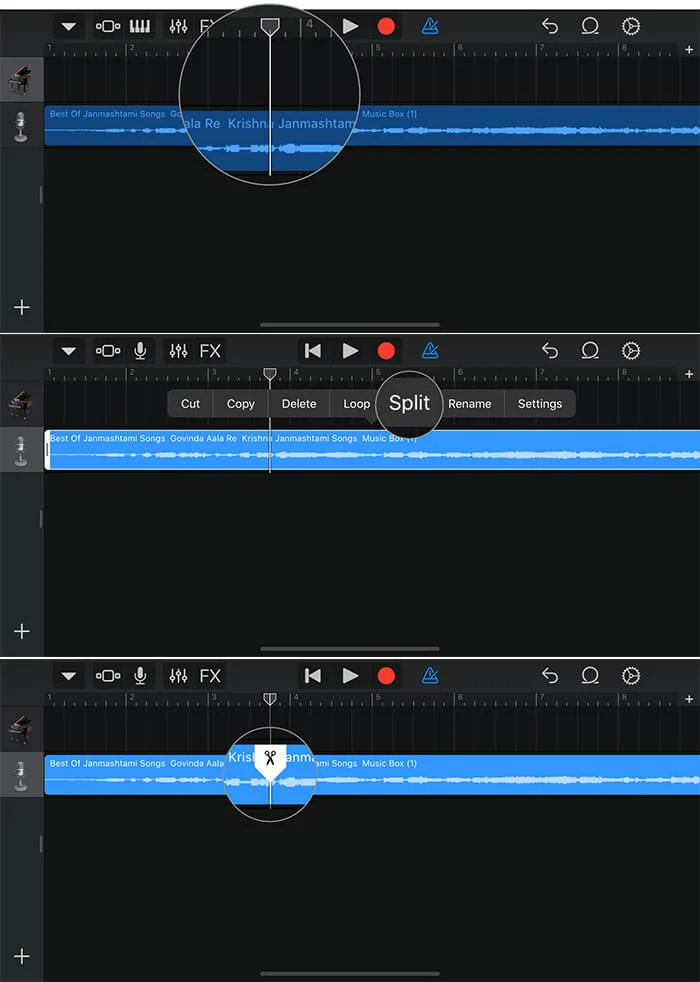Play the song in top screenshot
The image size is (700, 982).
[351, 26]
